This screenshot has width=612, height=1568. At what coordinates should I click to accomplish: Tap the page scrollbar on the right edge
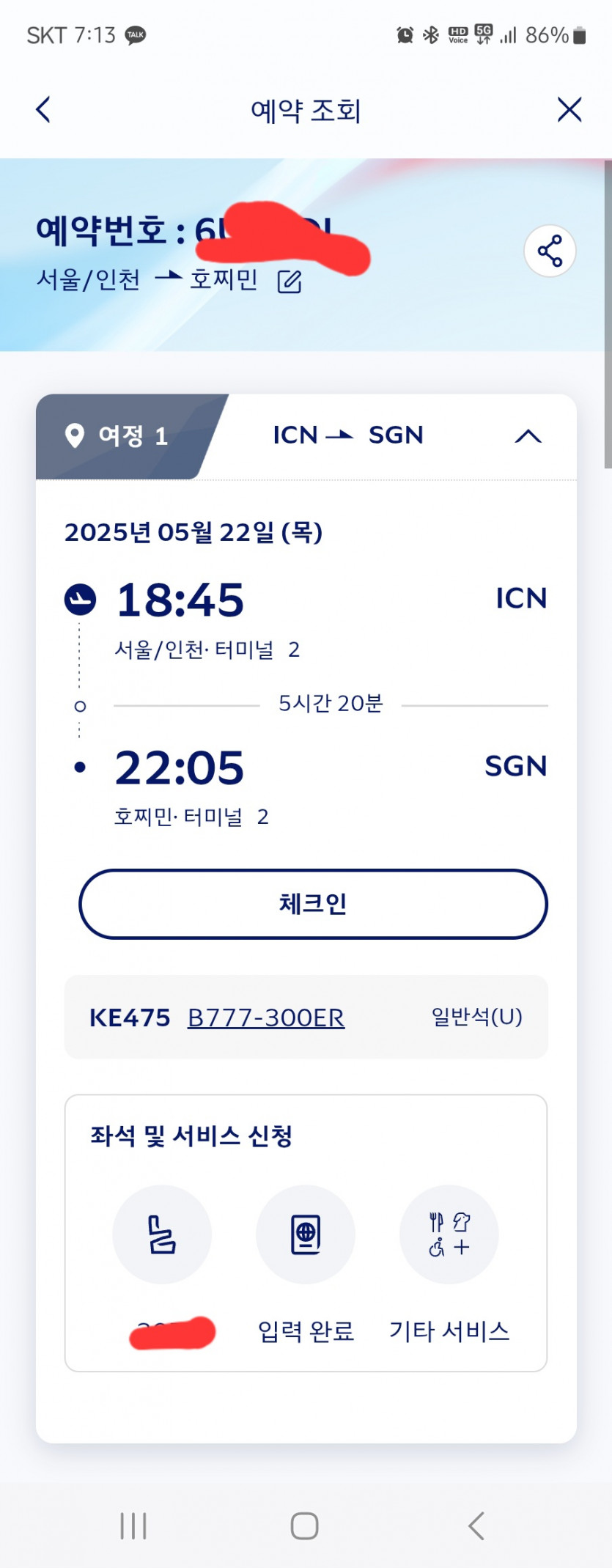coord(608,315)
